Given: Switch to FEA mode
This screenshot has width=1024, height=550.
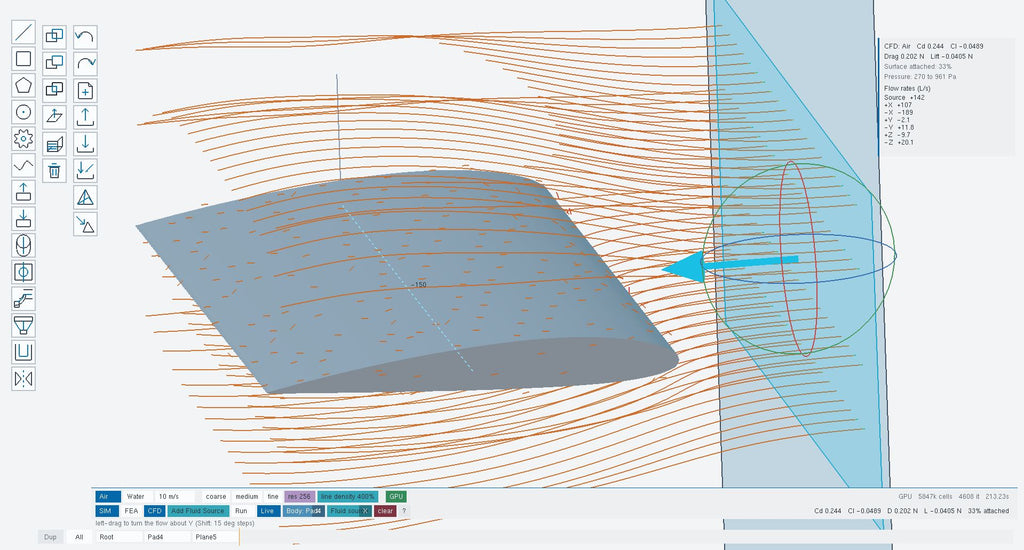Looking at the screenshot, I should point(131,511).
